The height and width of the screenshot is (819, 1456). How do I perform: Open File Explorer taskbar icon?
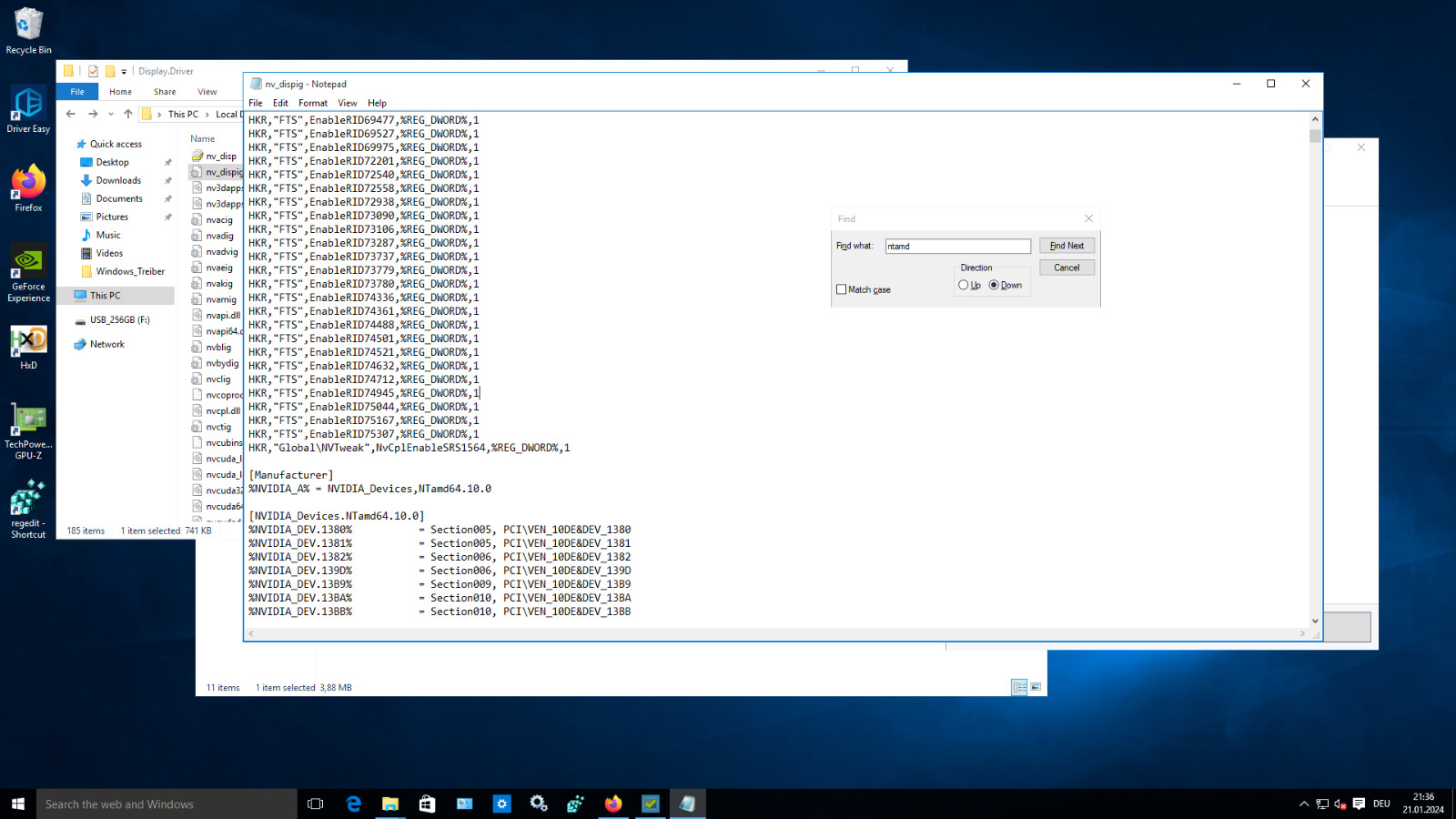pos(390,804)
